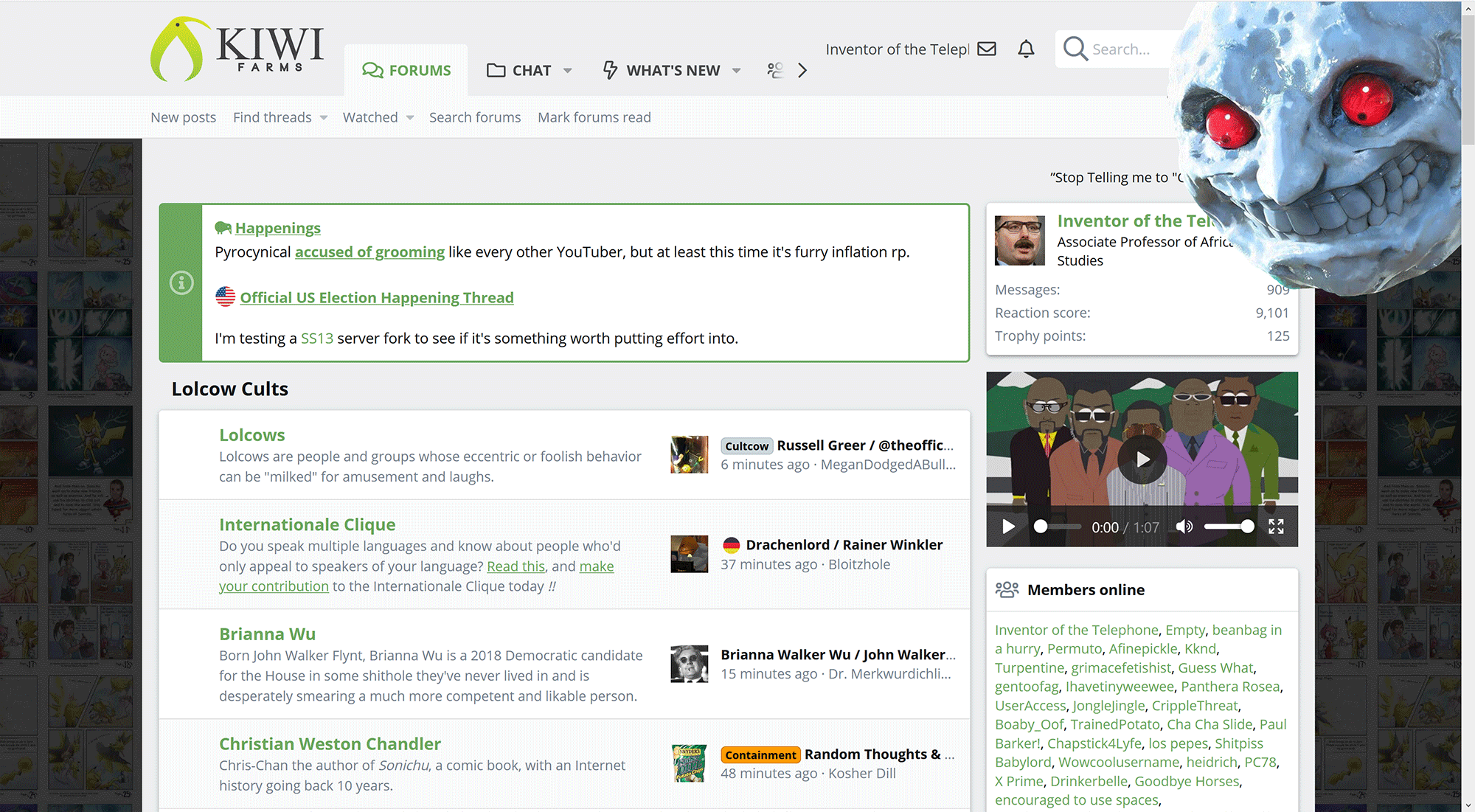Expand the Find threads dropdown
The height and width of the screenshot is (812, 1475).
[324, 118]
